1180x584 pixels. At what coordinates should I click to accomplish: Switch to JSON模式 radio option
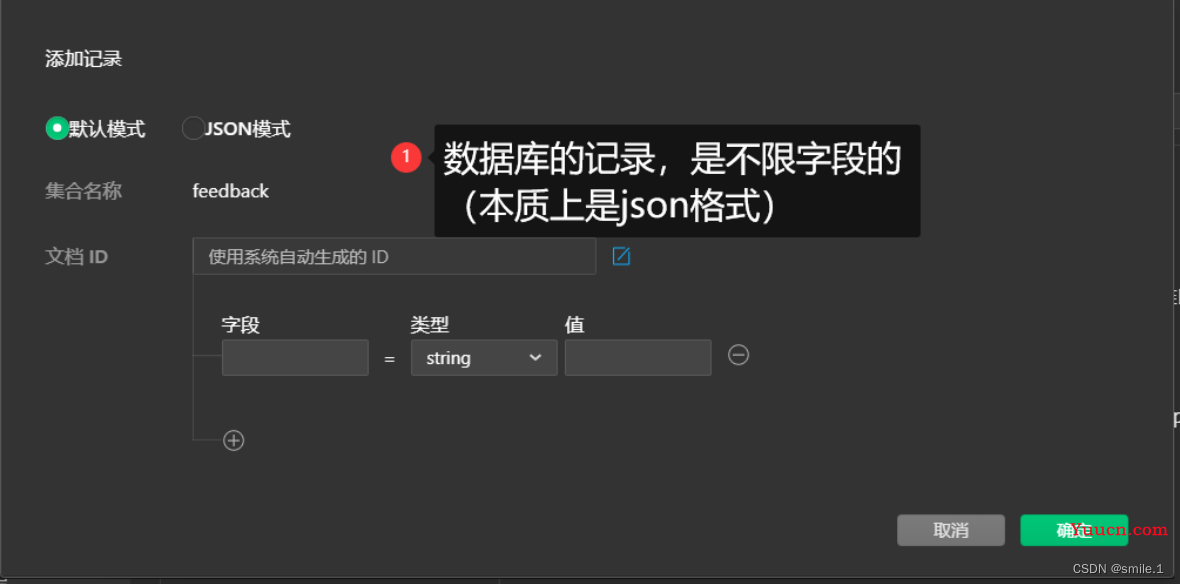[x=193, y=128]
